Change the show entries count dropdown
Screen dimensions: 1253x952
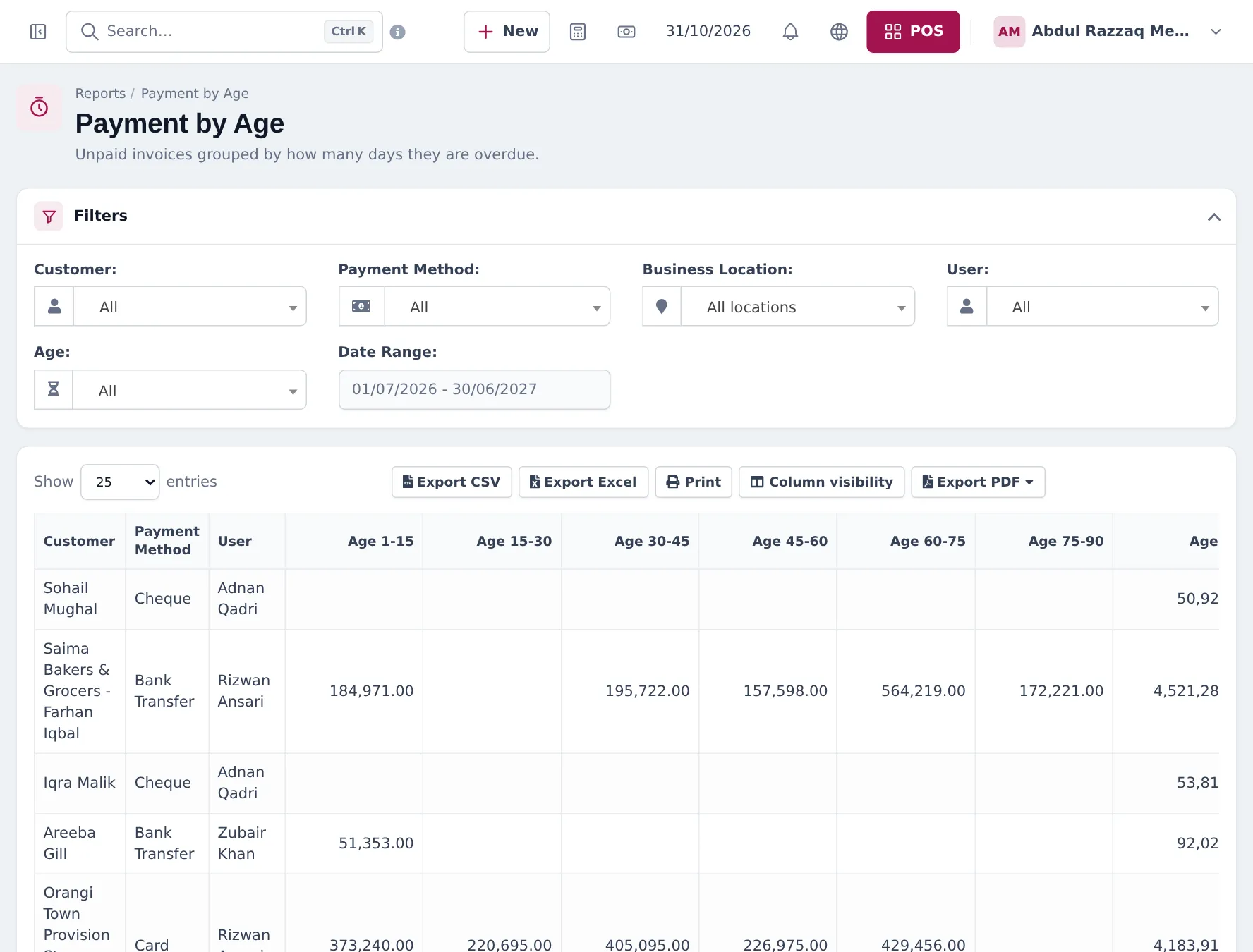(x=120, y=482)
